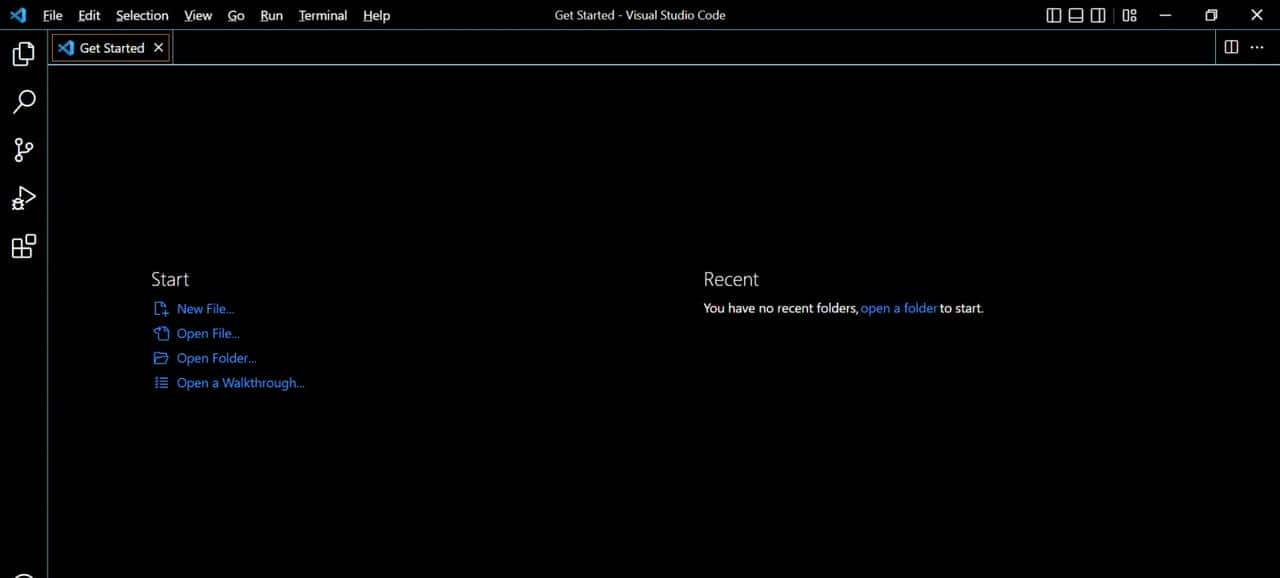Toggle the secondary side bar visibility
The height and width of the screenshot is (578, 1280).
pos(1098,15)
